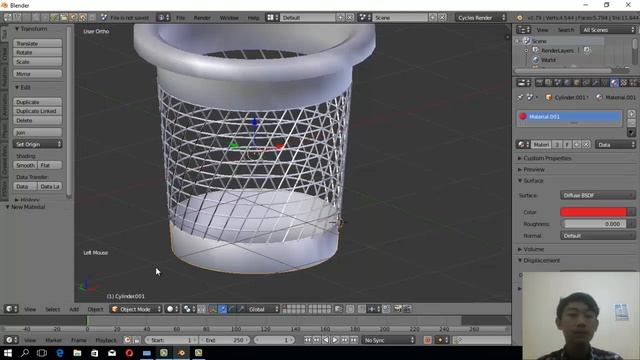The height and width of the screenshot is (360, 640).
Task: Open the pivot point selector
Action: (x=189, y=309)
